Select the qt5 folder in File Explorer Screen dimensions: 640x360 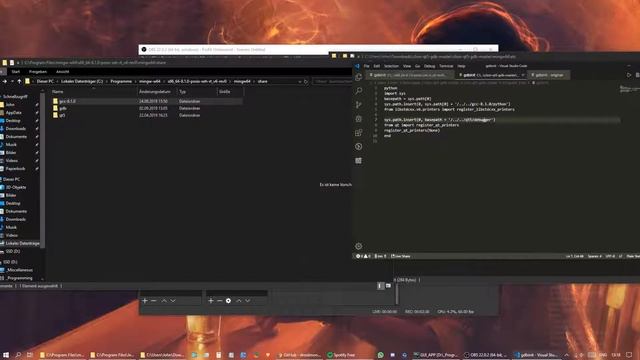click(62, 116)
